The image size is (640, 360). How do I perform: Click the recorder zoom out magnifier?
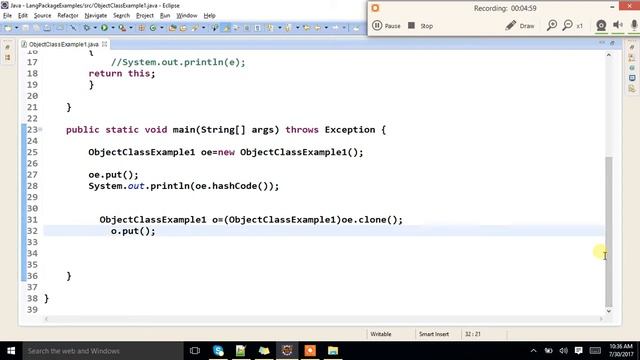tap(567, 25)
